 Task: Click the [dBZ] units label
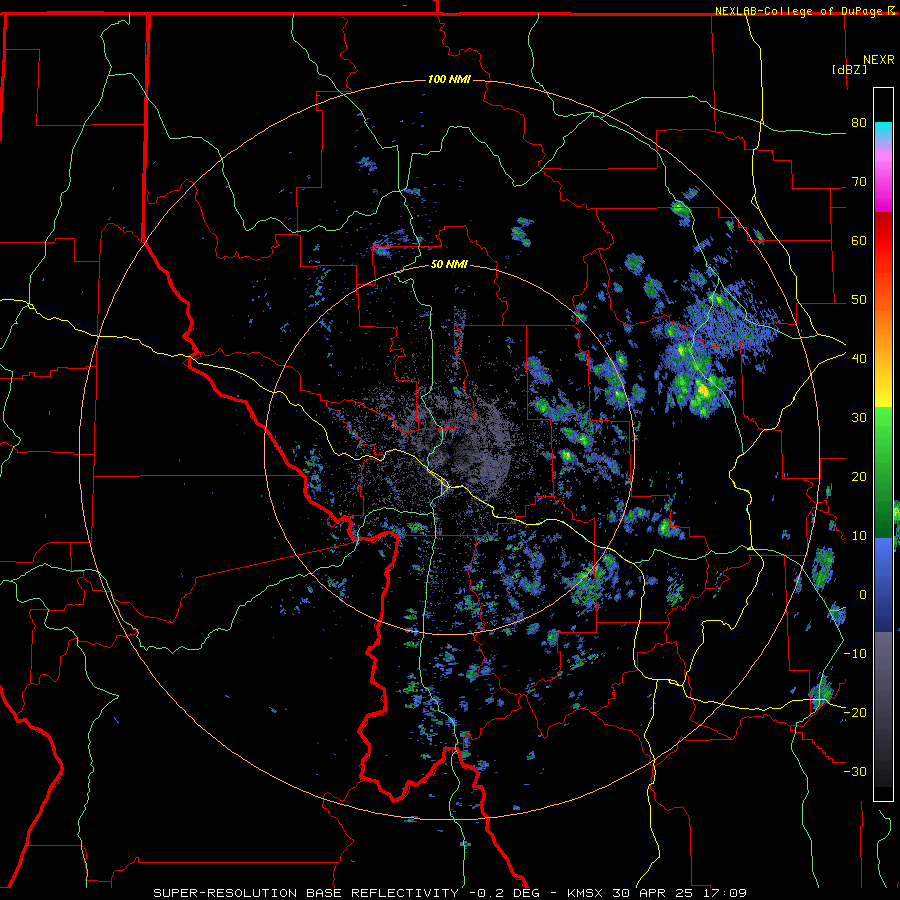pos(849,69)
